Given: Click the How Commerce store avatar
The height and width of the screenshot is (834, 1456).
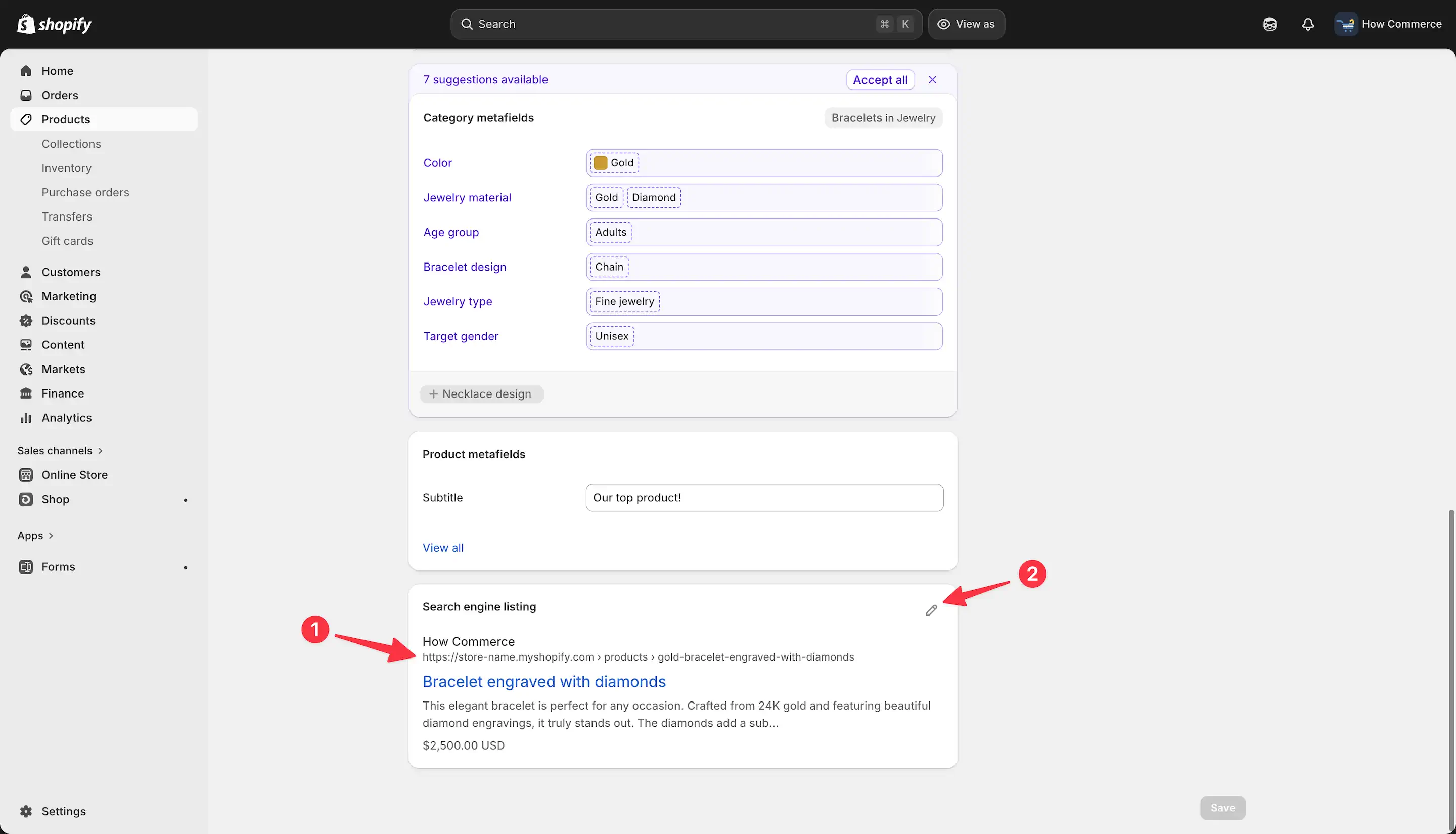Looking at the screenshot, I should point(1345,24).
